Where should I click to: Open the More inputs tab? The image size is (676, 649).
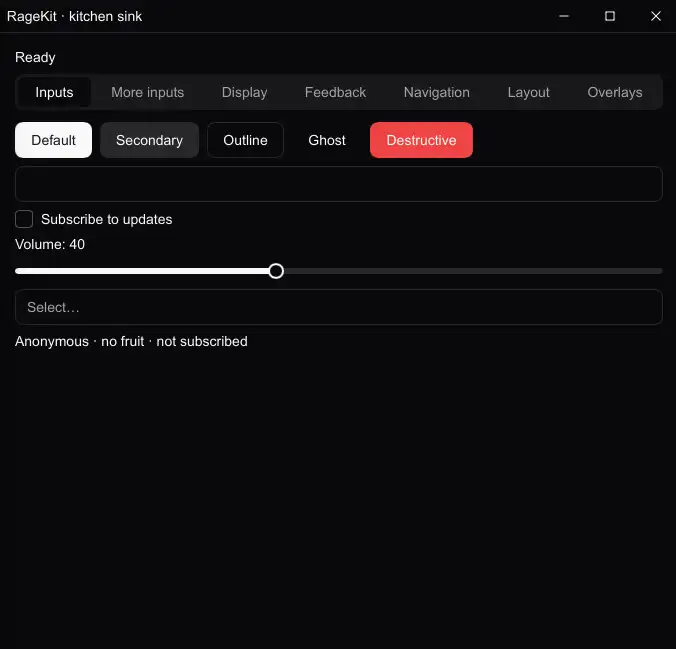[x=147, y=92]
